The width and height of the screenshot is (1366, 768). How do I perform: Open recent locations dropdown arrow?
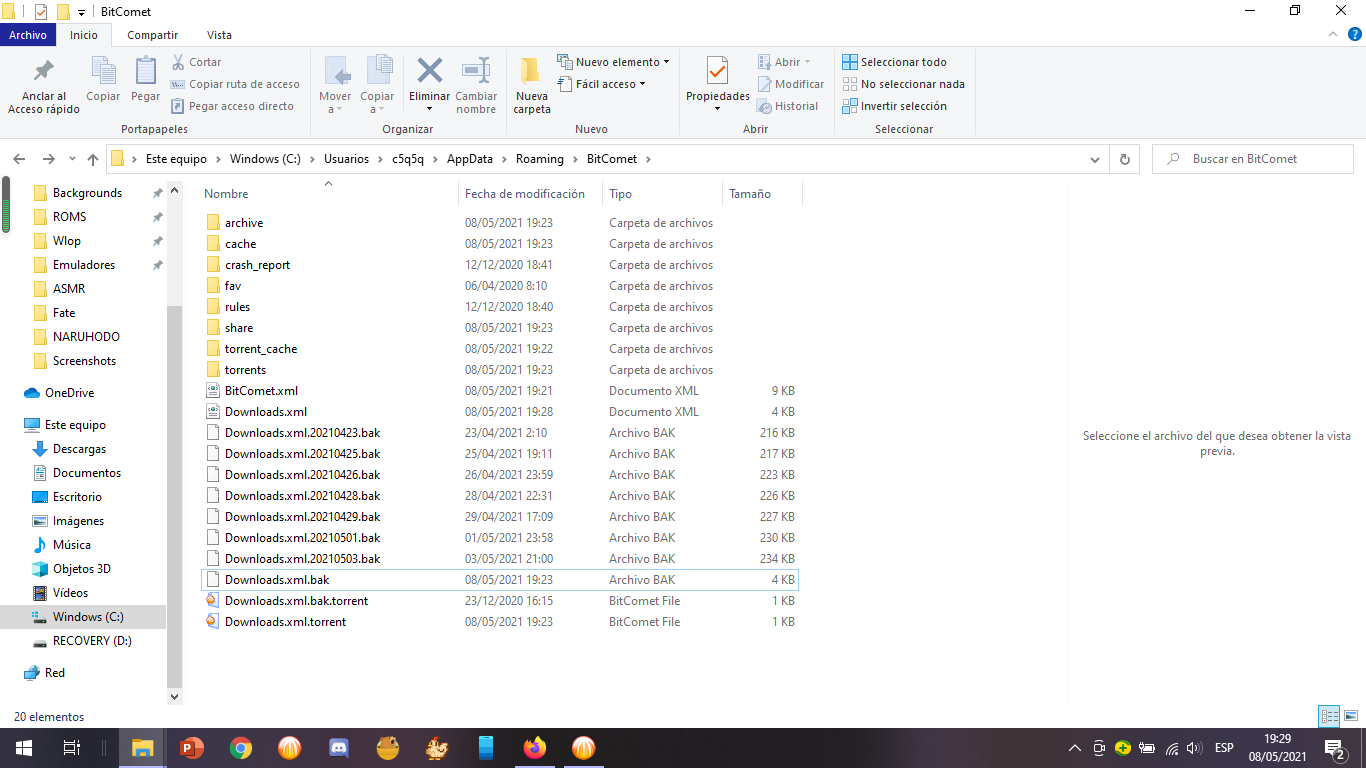pyautogui.click(x=72, y=159)
